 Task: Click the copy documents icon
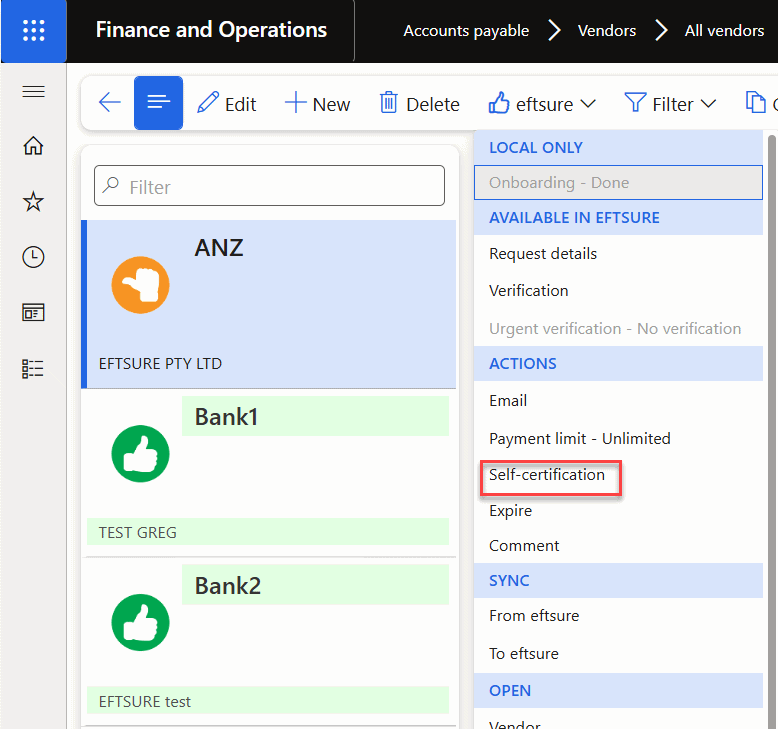(x=755, y=103)
